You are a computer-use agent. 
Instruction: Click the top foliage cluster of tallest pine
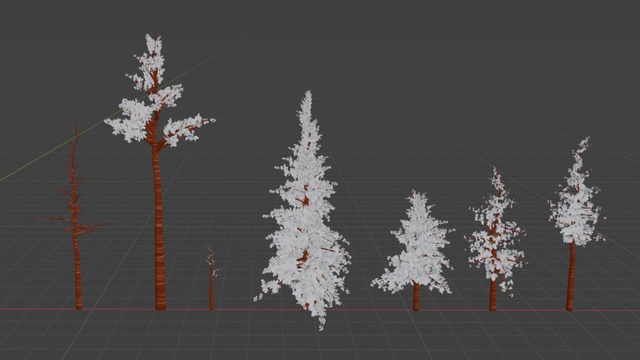tap(150, 61)
